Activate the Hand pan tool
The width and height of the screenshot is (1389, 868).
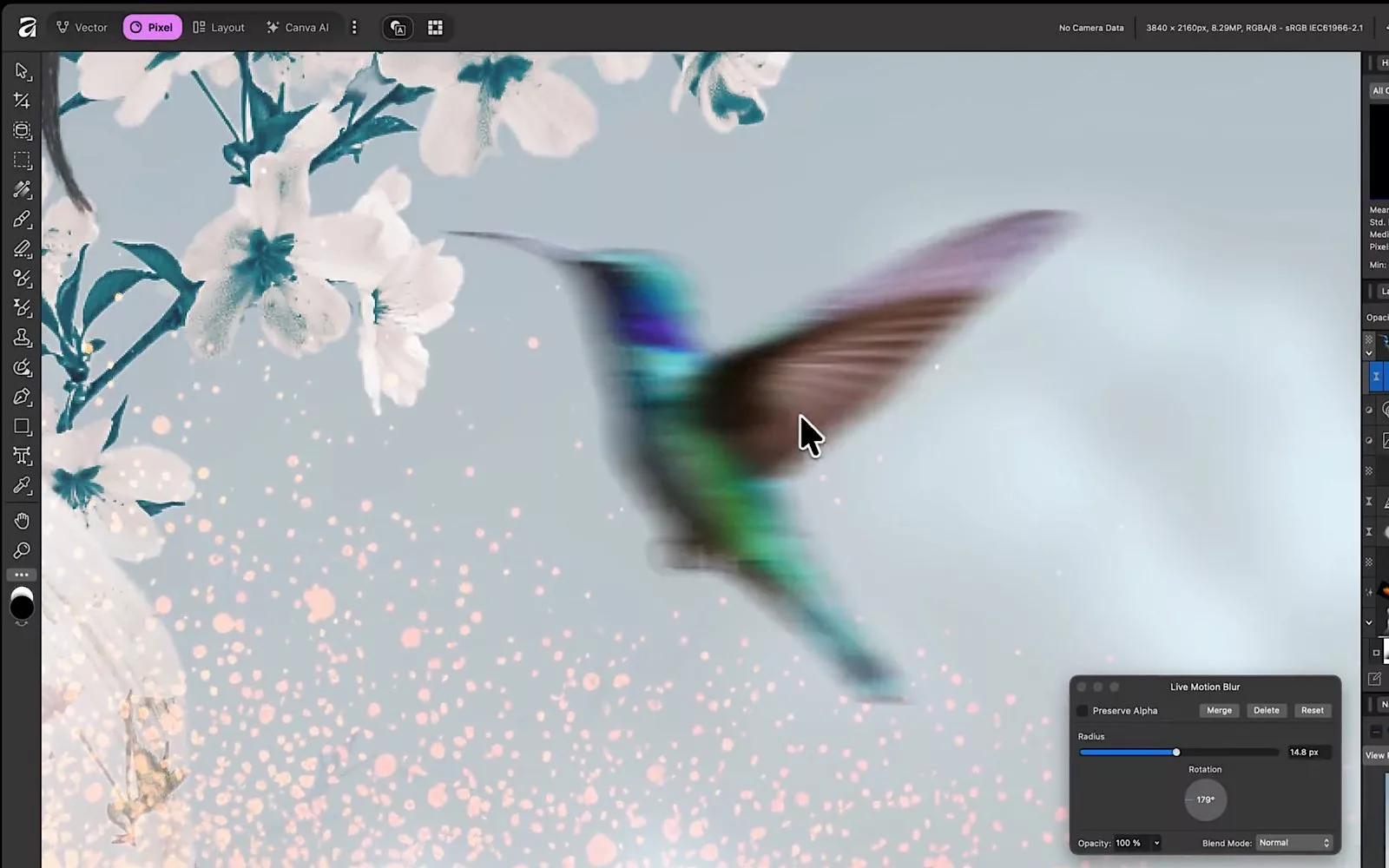[23, 521]
